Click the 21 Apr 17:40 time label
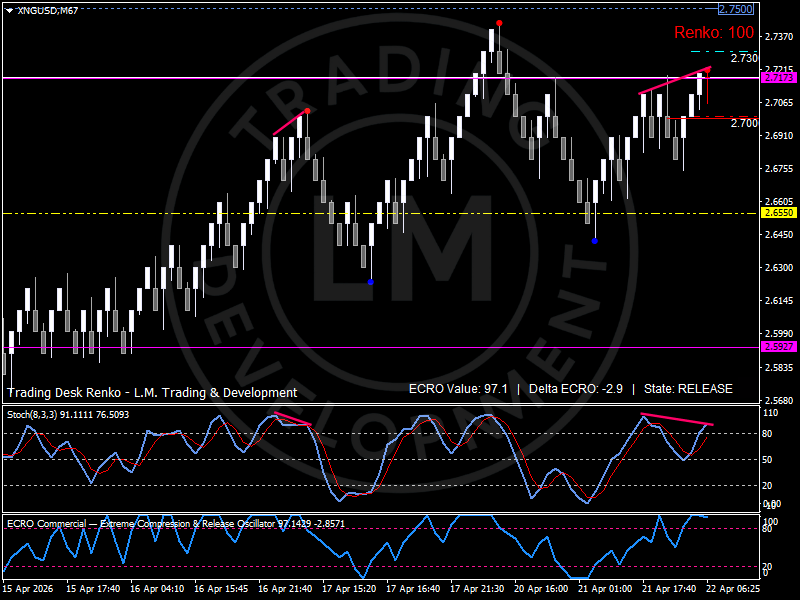This screenshot has height=600, width=800. (669, 588)
